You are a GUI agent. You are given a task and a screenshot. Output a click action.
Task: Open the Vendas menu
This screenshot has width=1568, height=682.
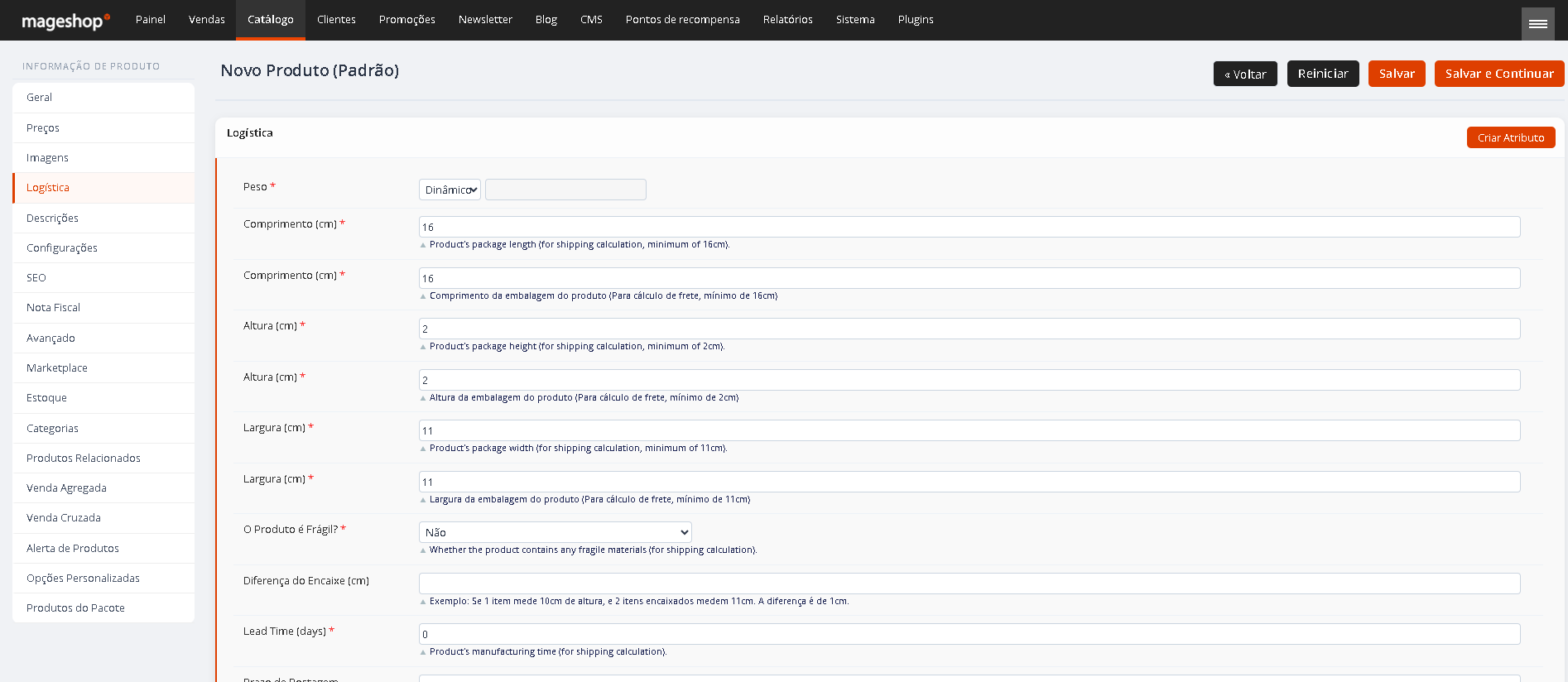click(207, 20)
